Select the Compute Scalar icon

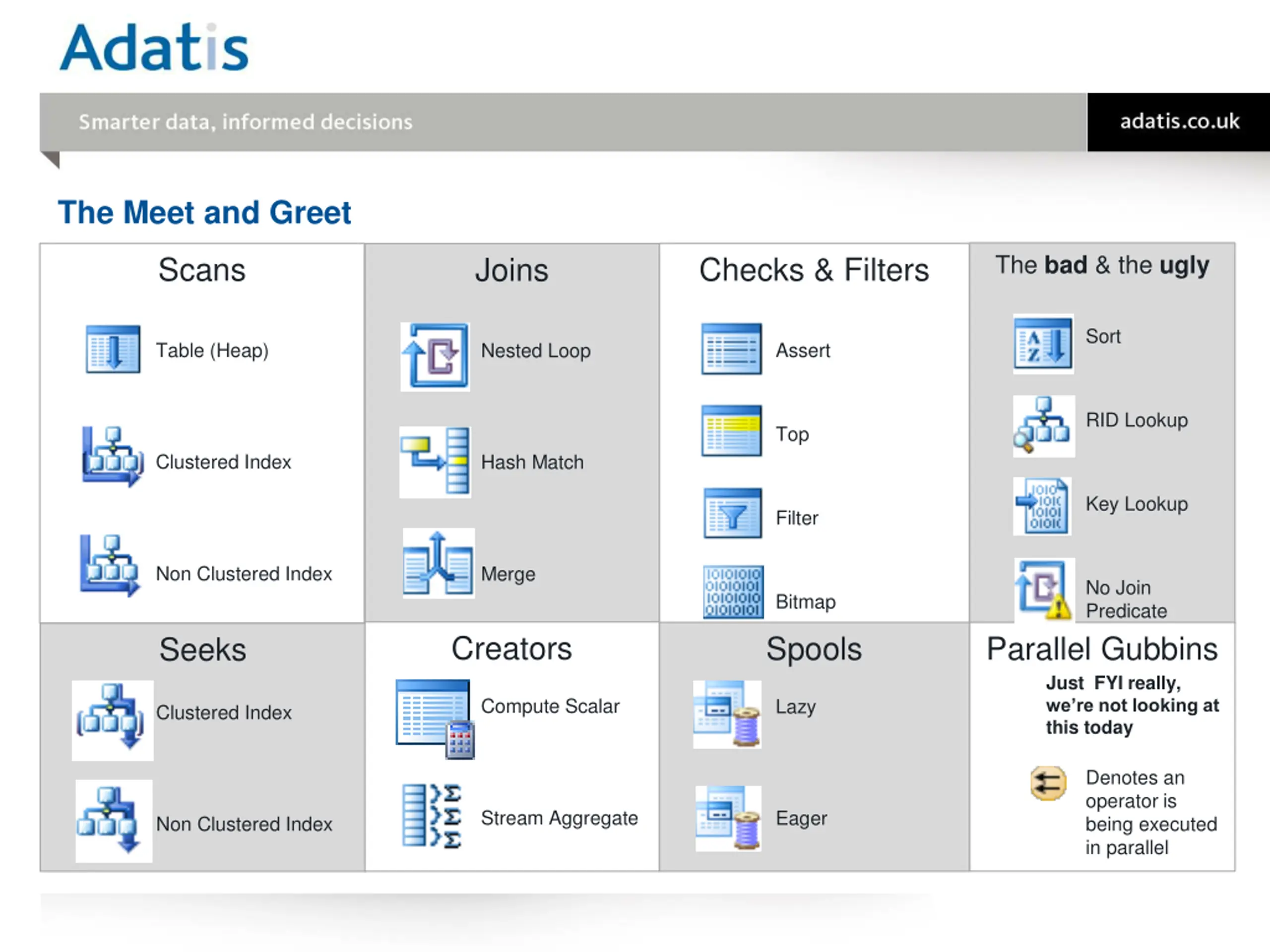coord(435,719)
